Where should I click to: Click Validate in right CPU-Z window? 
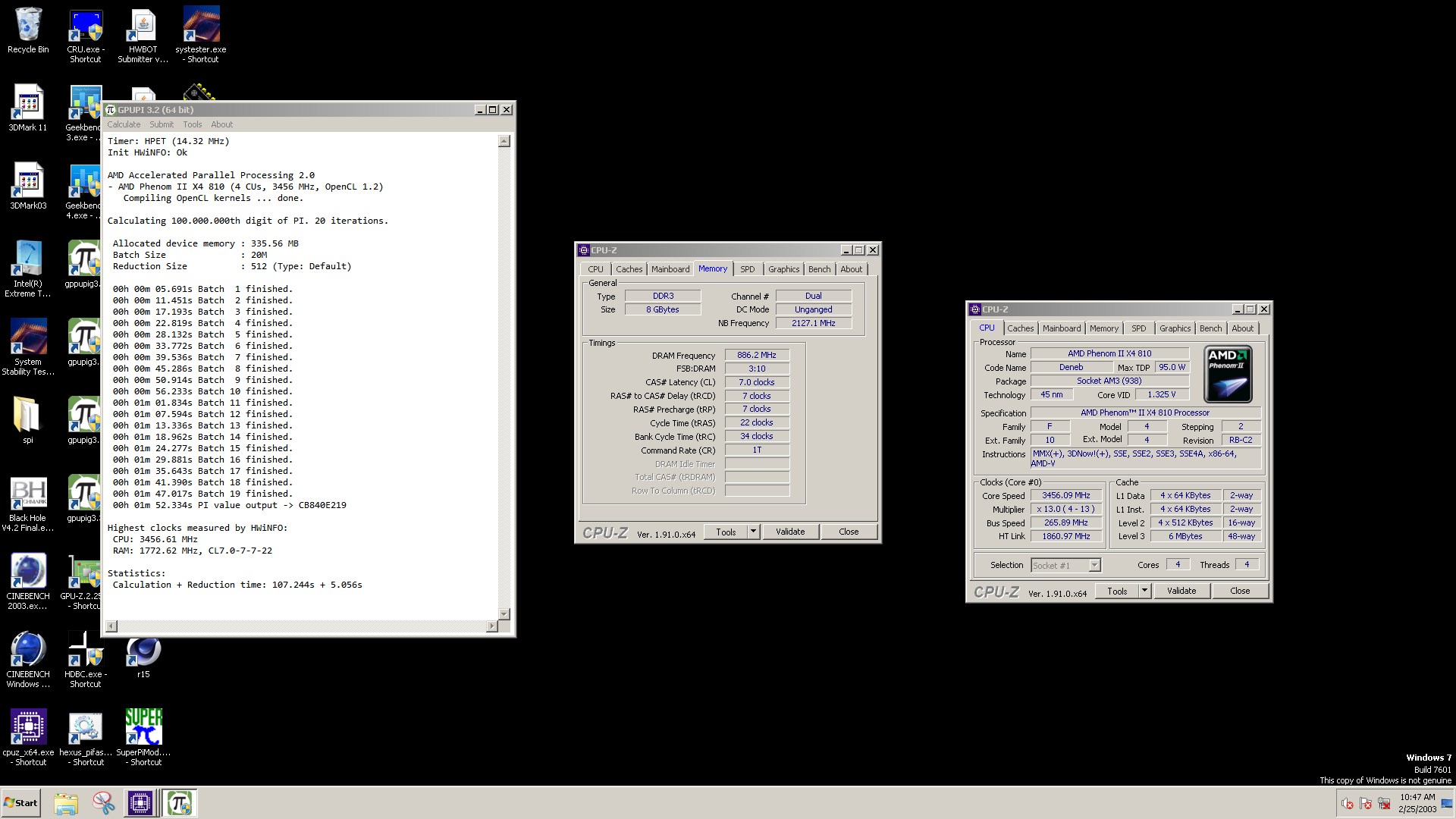tap(1181, 591)
